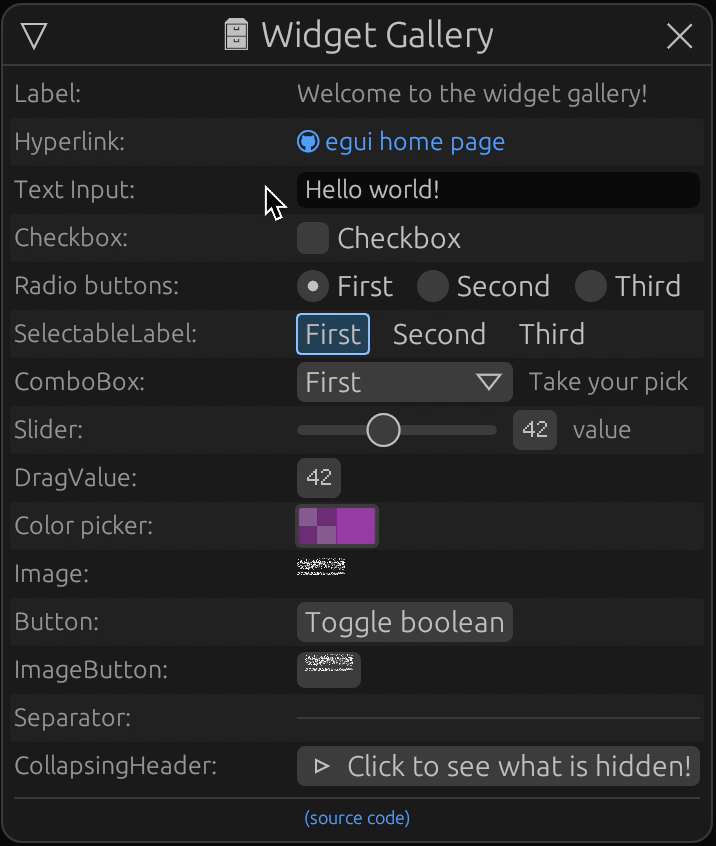This screenshot has width=716, height=846.
Task: Click the globe icon next to egui home page
Action: pos(309,141)
